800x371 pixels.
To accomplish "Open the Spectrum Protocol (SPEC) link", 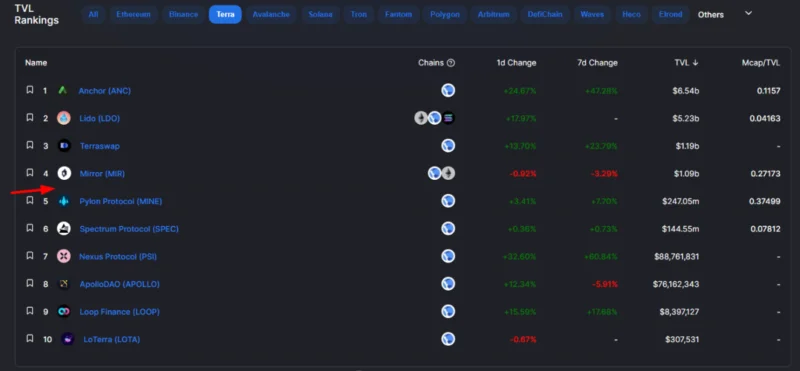I will (x=129, y=229).
